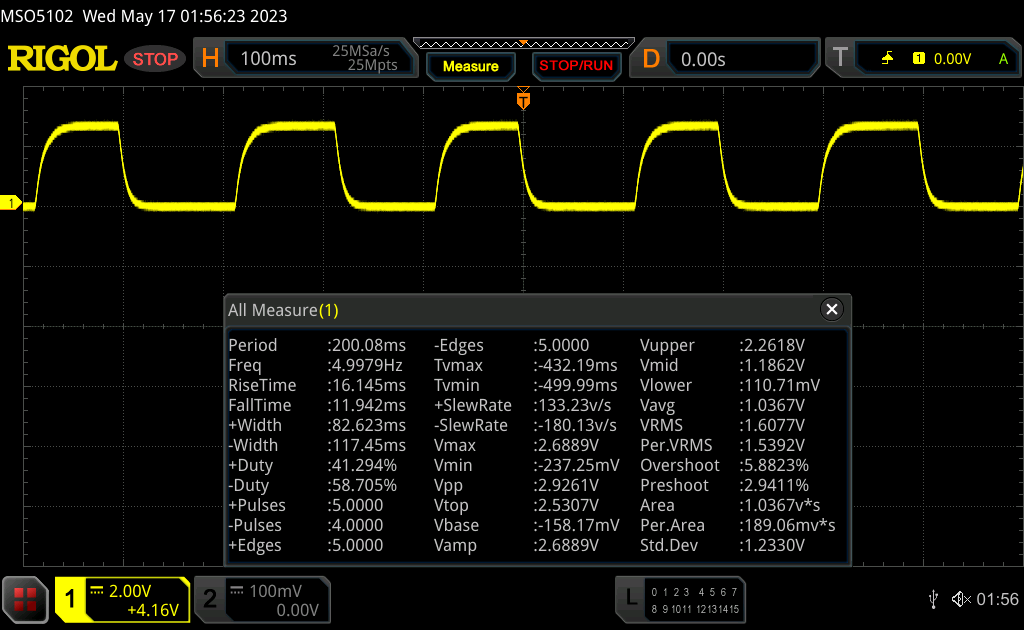
Task: Select the Vbase -158.17mV measurement
Action: [526, 525]
